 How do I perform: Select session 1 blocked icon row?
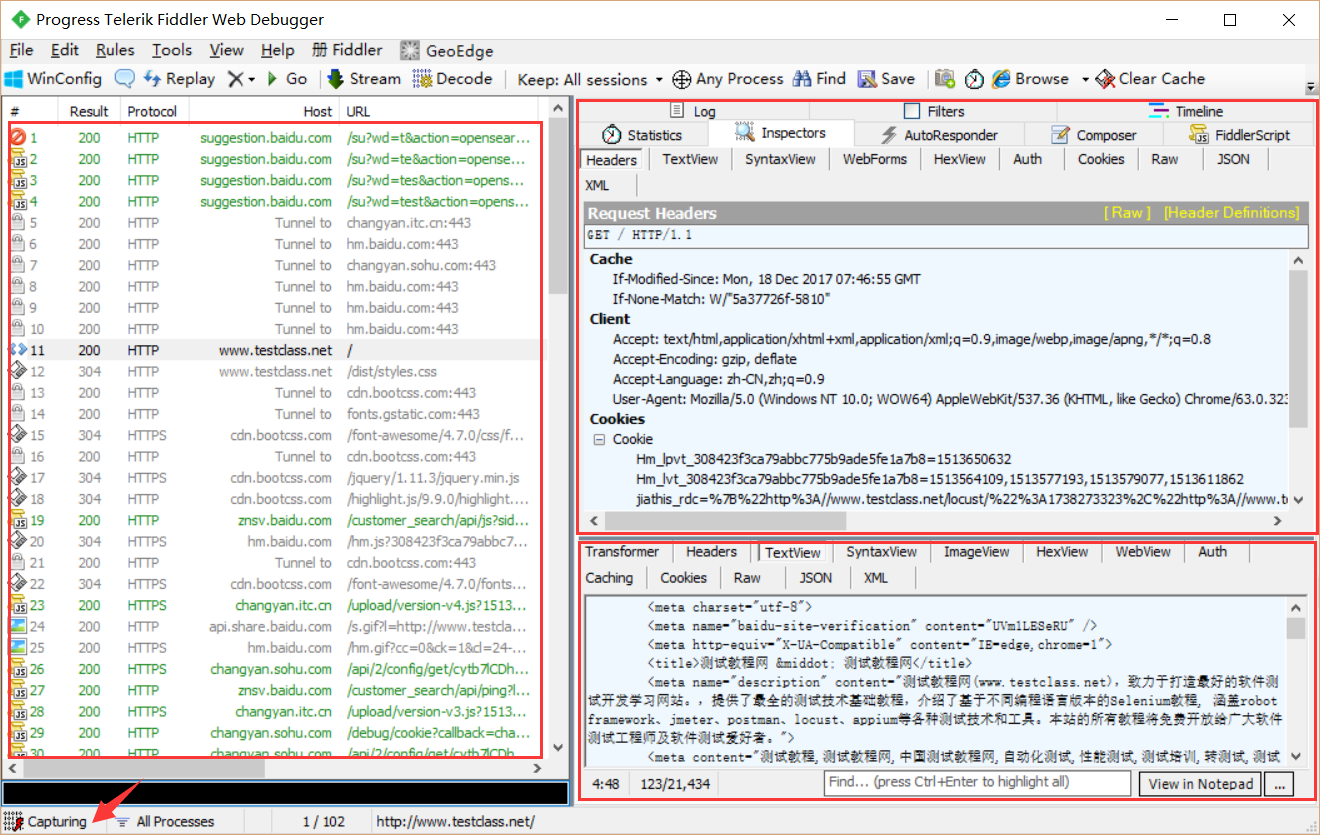pos(275,138)
